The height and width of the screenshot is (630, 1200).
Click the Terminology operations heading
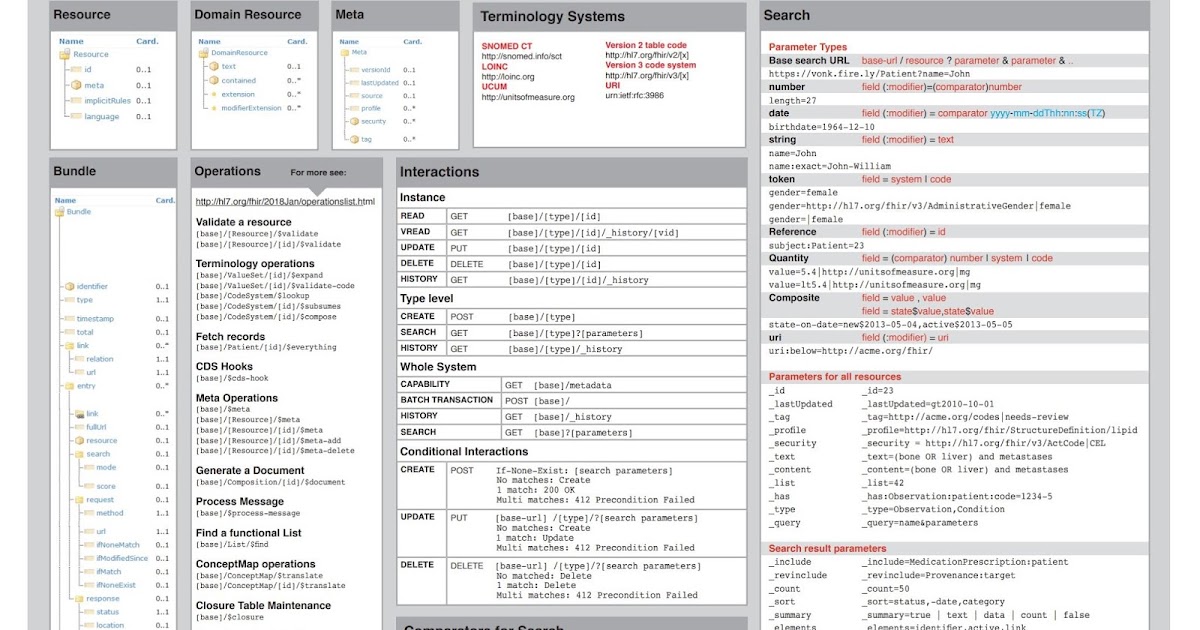(x=255, y=264)
